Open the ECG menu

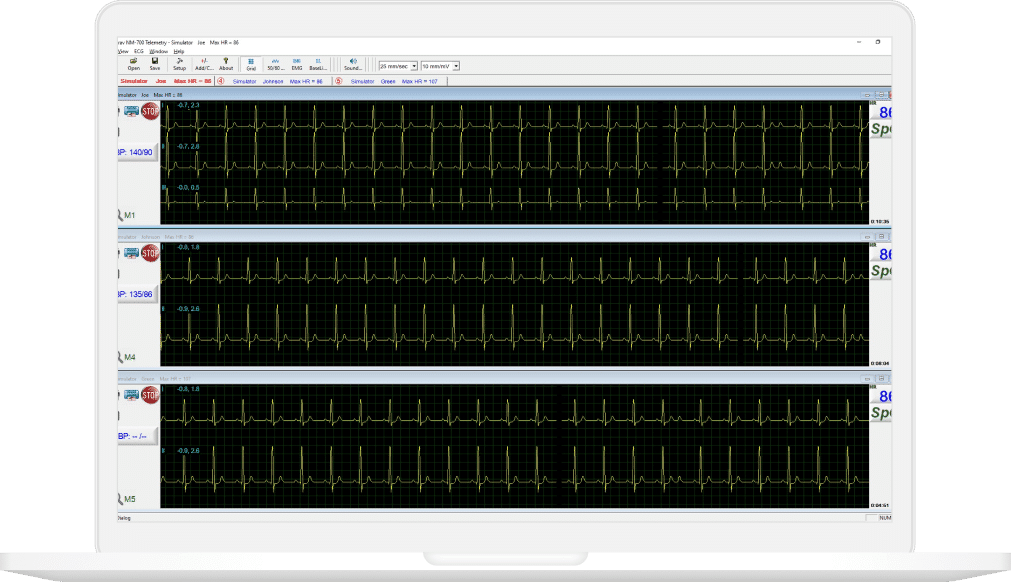coord(139,51)
